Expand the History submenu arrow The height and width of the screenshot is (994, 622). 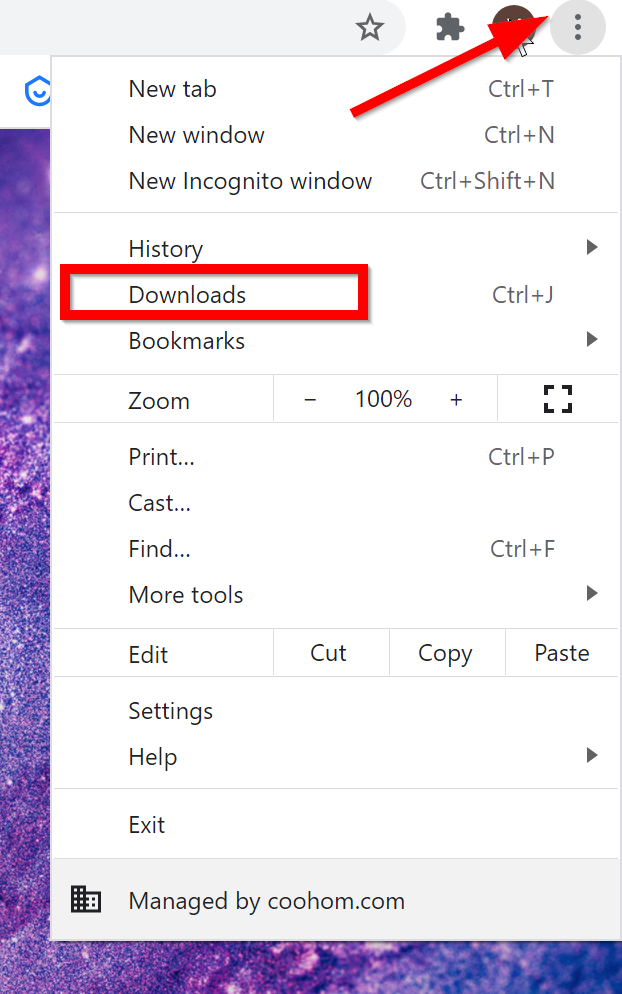(x=592, y=247)
